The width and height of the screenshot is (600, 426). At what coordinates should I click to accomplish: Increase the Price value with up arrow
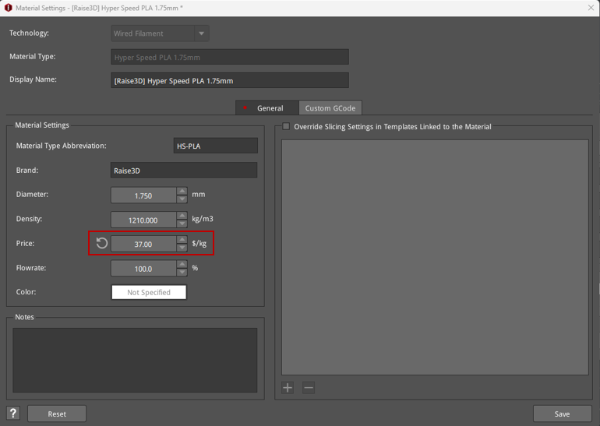pyautogui.click(x=181, y=239)
